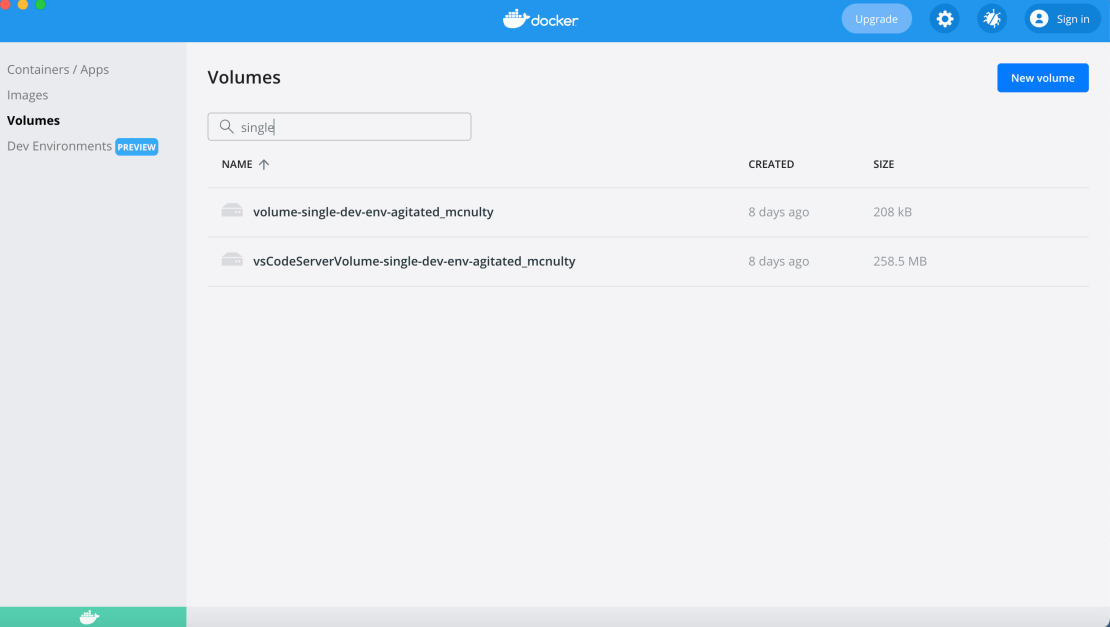This screenshot has width=1110, height=627.
Task: Go to Containers / Apps in sidebar
Action: (58, 70)
